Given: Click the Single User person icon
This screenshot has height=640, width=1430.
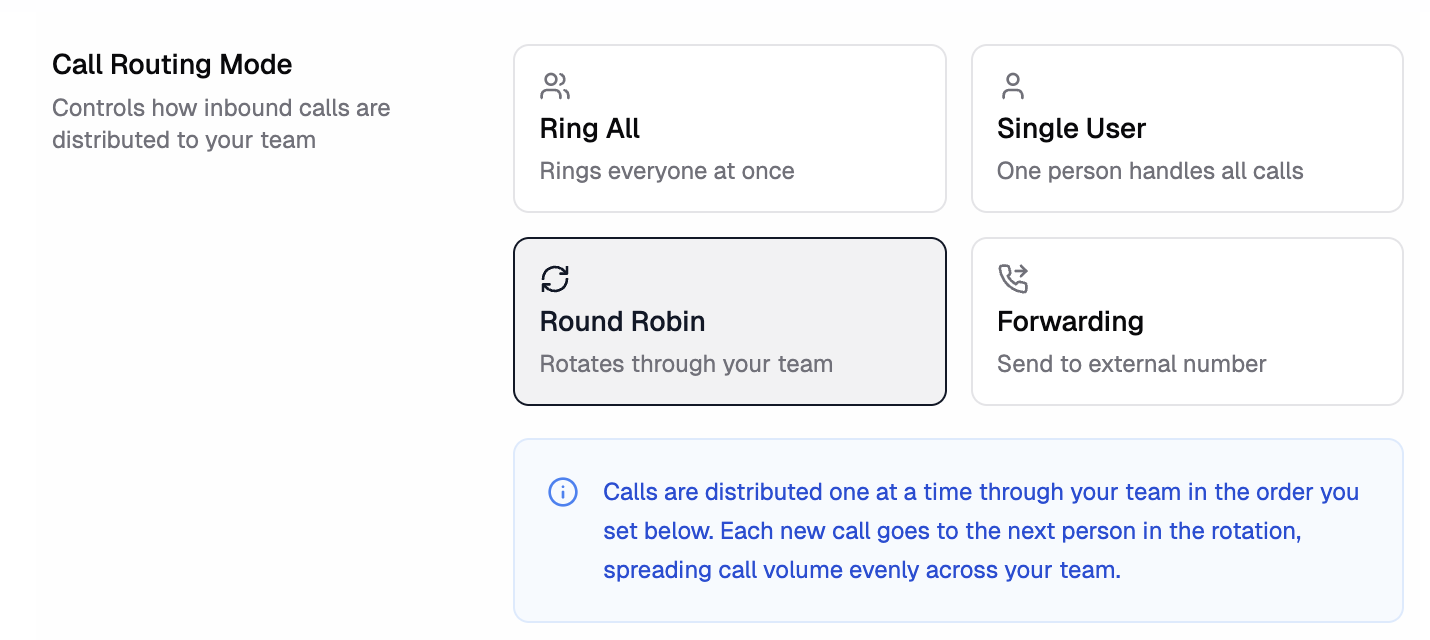Looking at the screenshot, I should [x=1013, y=86].
